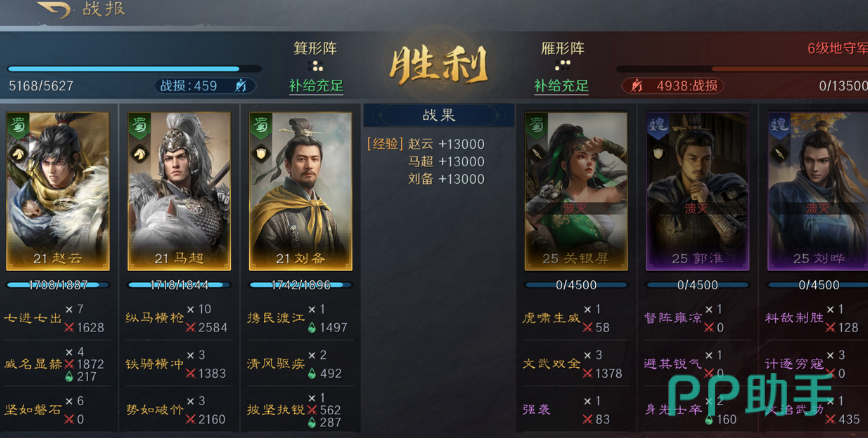Click the shield icon on 刘备's card

click(x=260, y=152)
